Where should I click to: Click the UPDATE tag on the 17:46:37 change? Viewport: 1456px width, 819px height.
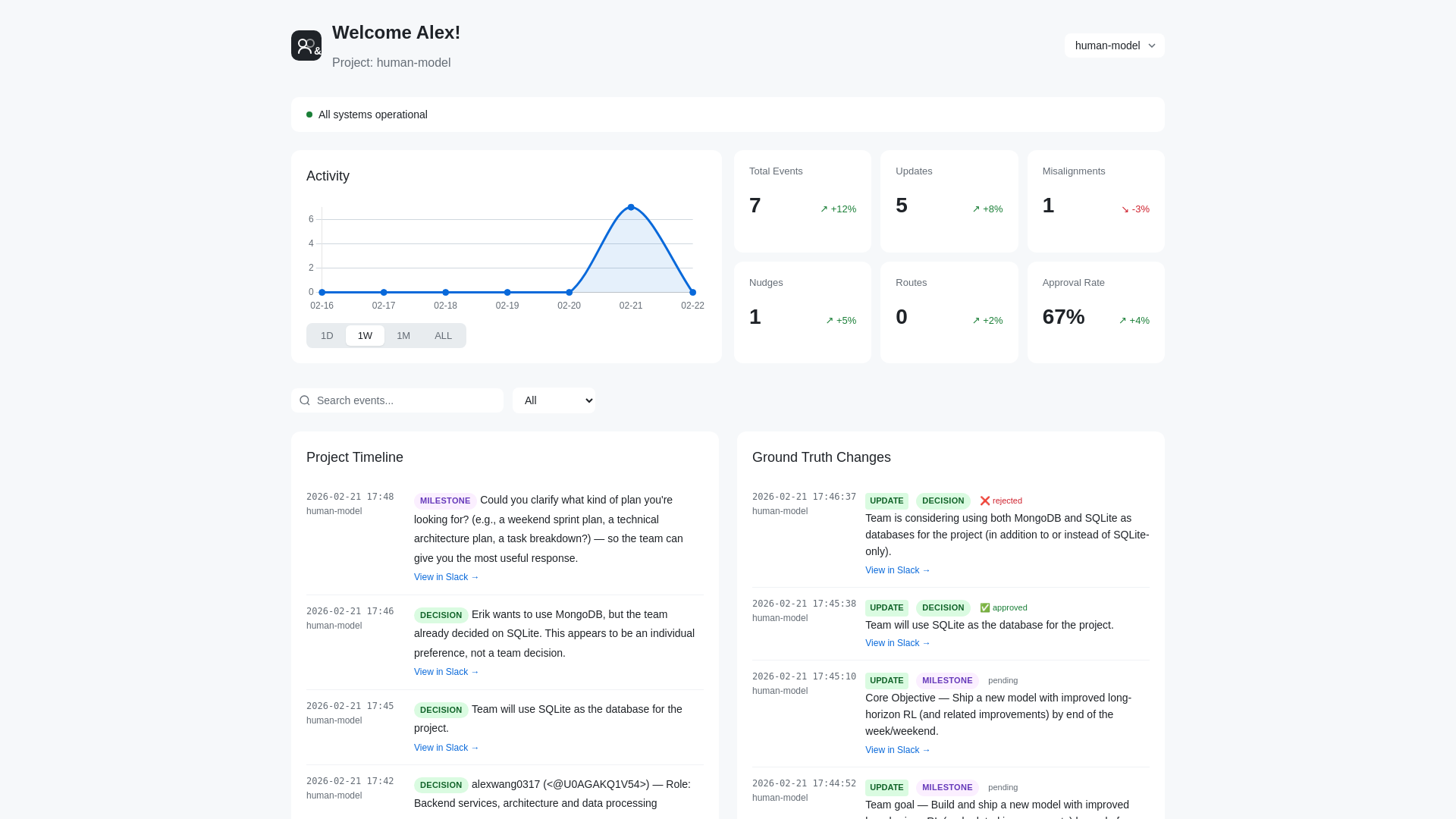886,500
